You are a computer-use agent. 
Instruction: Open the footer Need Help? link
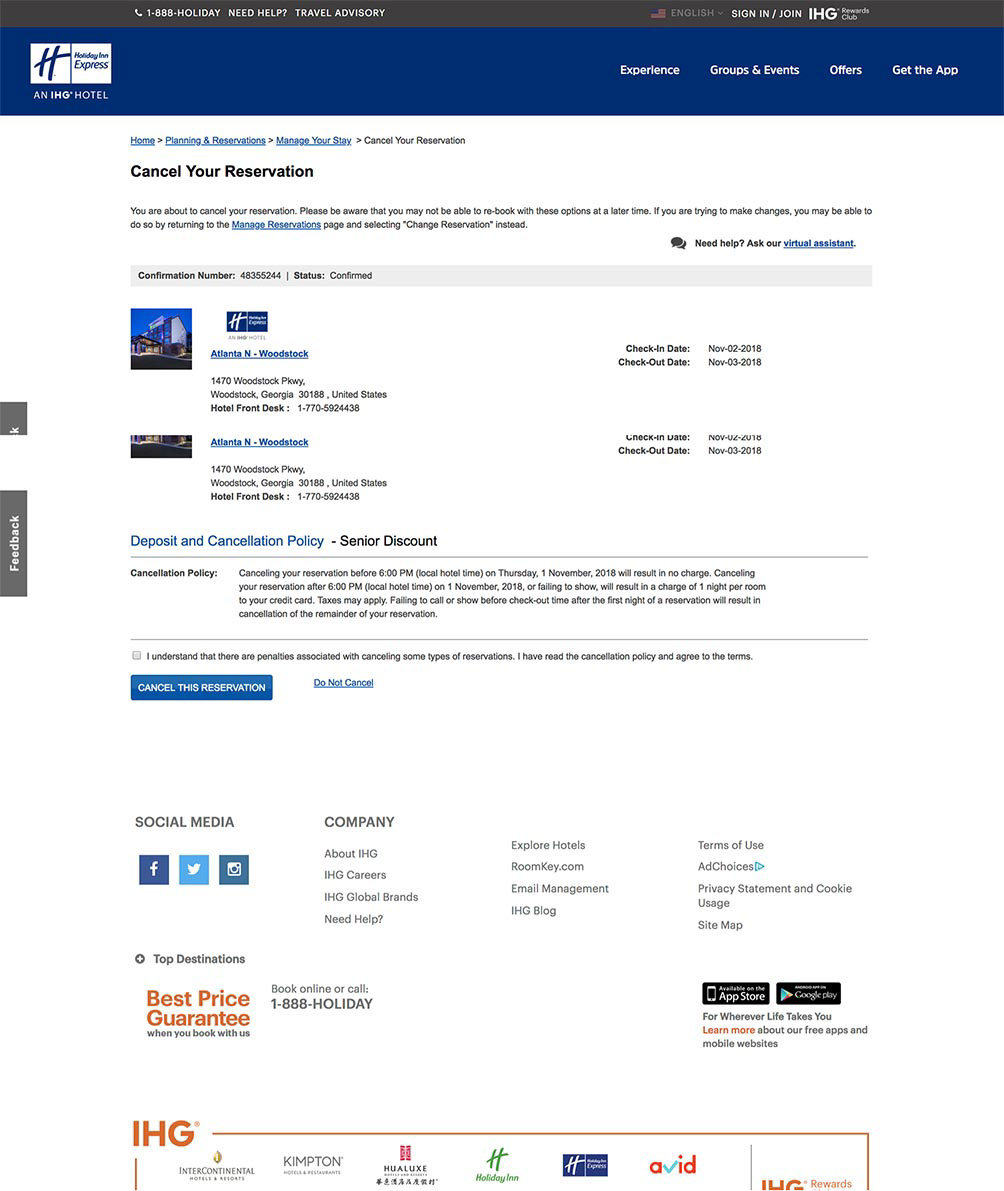[353, 919]
